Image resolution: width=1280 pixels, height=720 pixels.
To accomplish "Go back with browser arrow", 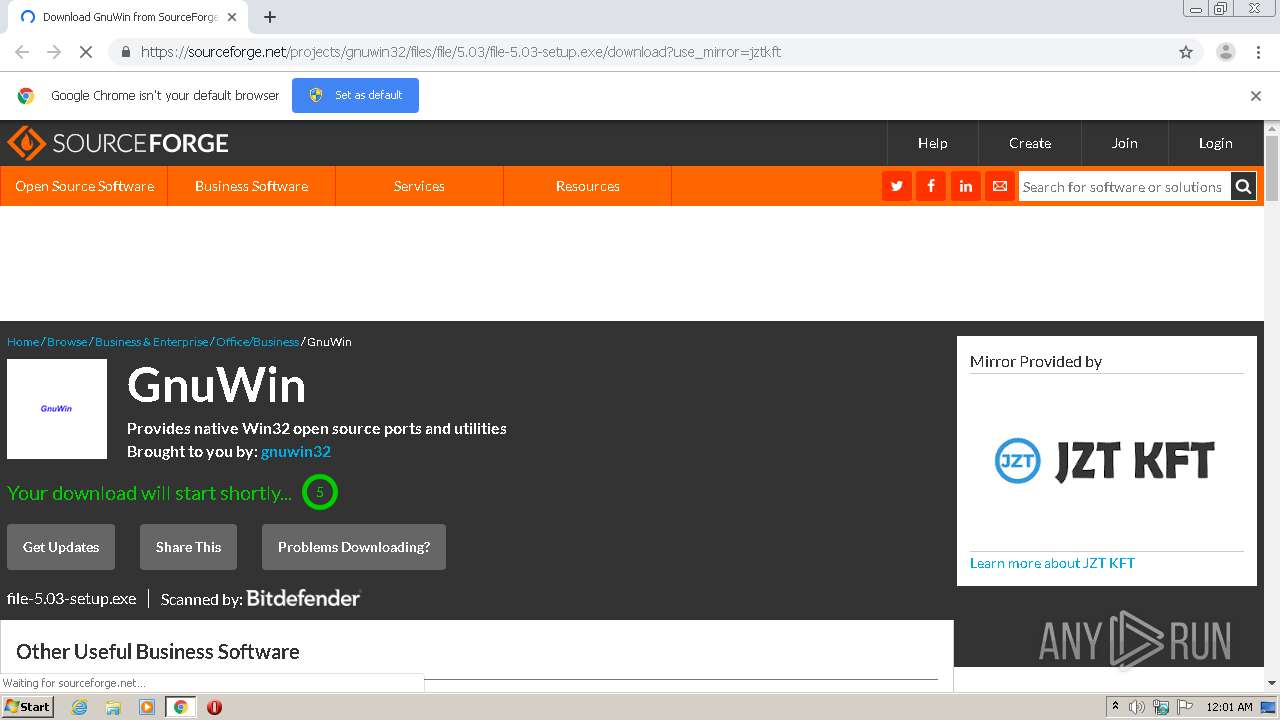I will click(22, 52).
